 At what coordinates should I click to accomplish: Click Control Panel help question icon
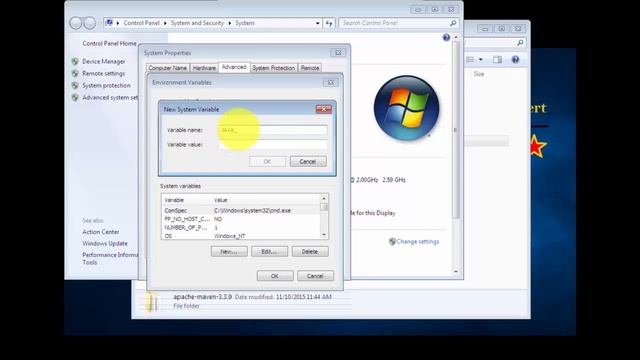tap(446, 38)
